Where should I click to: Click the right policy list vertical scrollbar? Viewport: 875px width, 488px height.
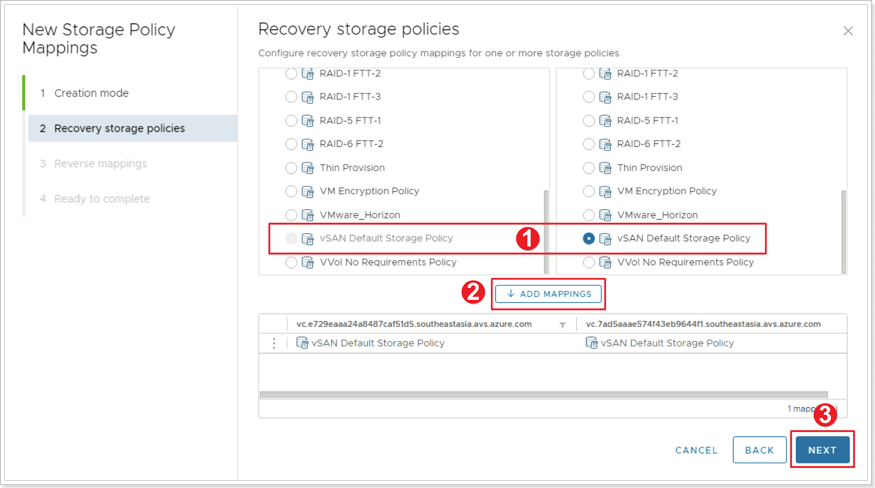843,231
